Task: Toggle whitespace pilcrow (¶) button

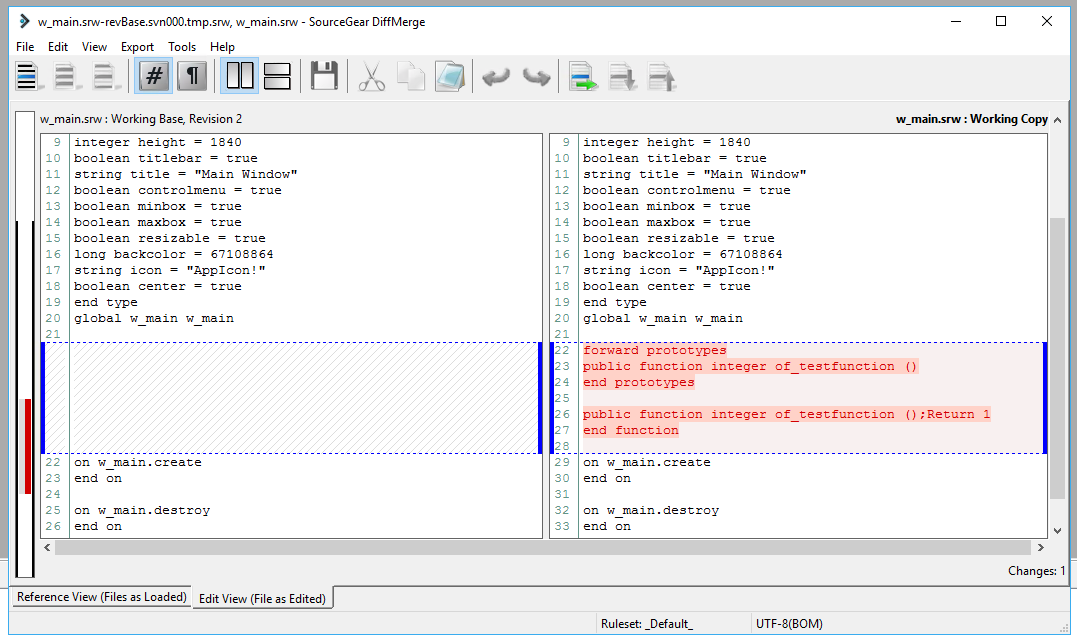Action: pos(193,76)
